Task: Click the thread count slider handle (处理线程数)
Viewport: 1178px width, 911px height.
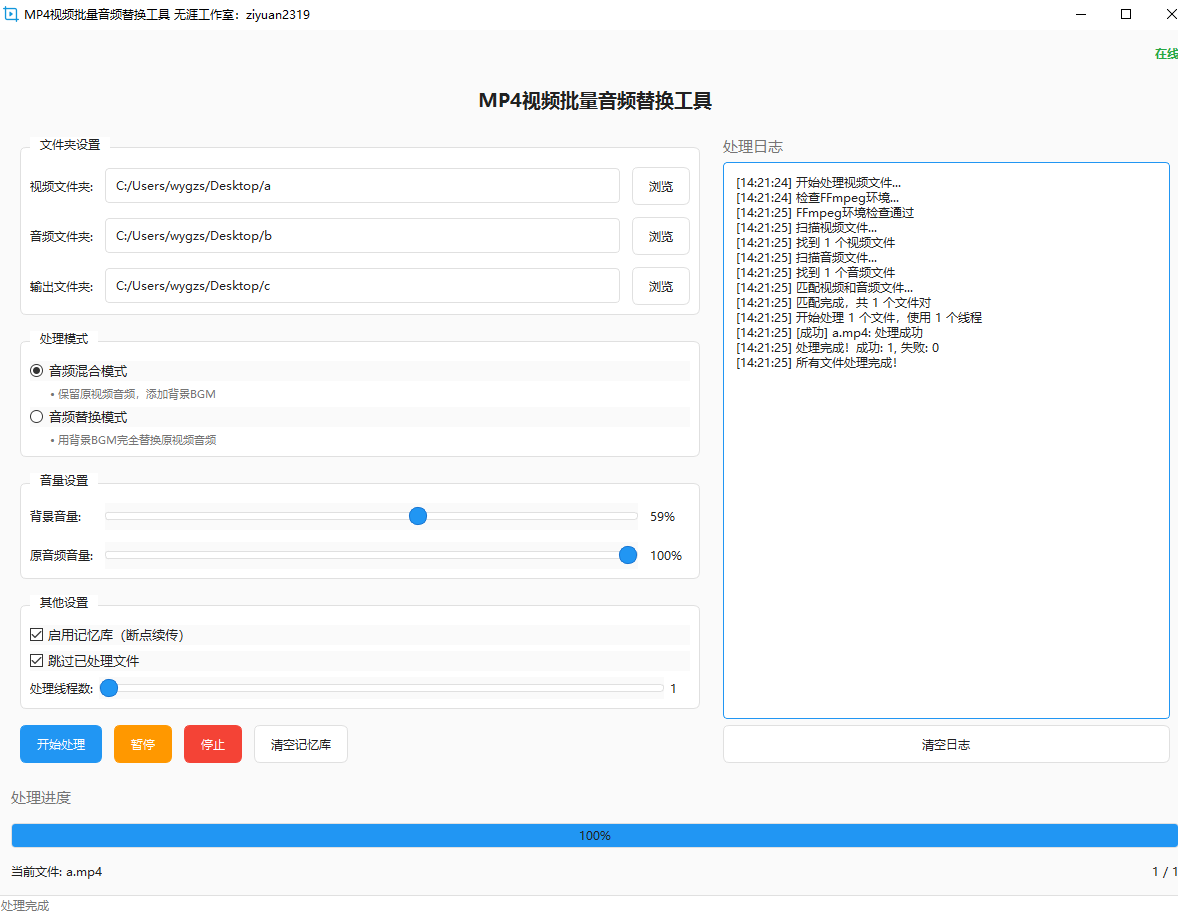Action: [109, 688]
